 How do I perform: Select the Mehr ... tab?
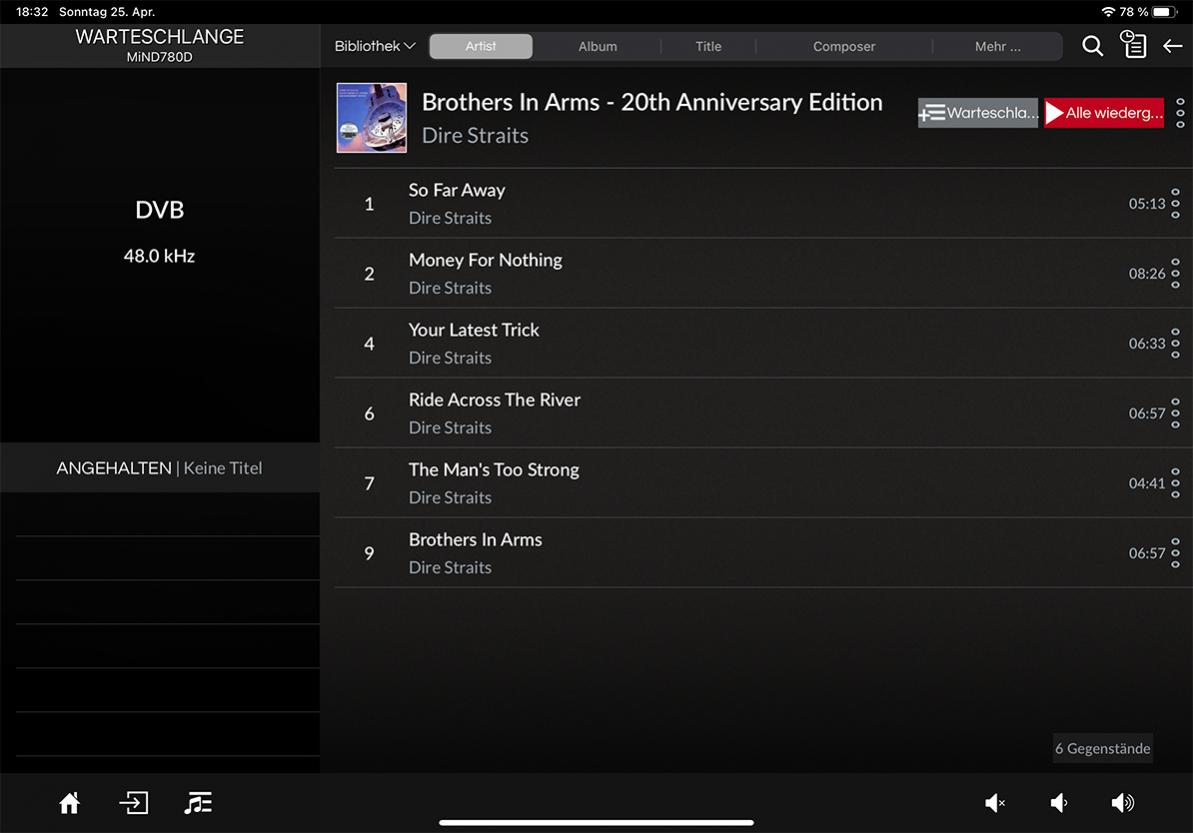click(997, 46)
